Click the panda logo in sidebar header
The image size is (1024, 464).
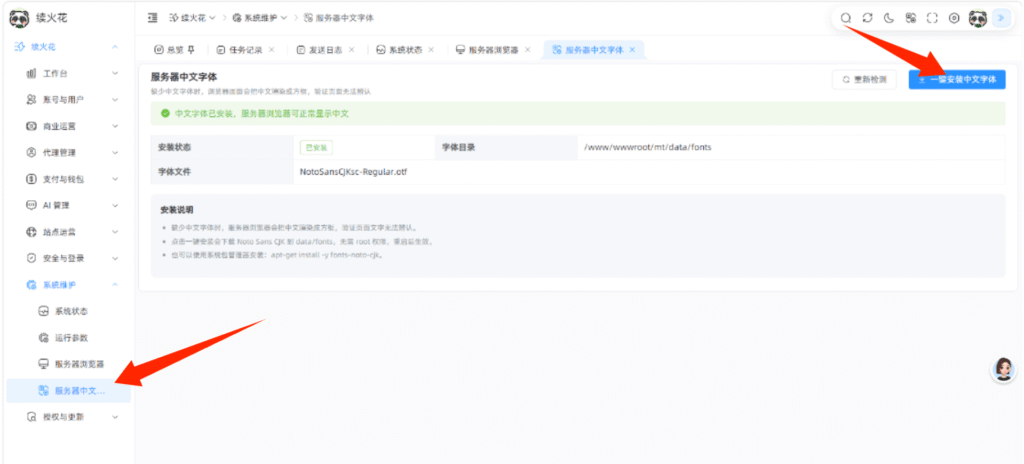click(x=20, y=18)
